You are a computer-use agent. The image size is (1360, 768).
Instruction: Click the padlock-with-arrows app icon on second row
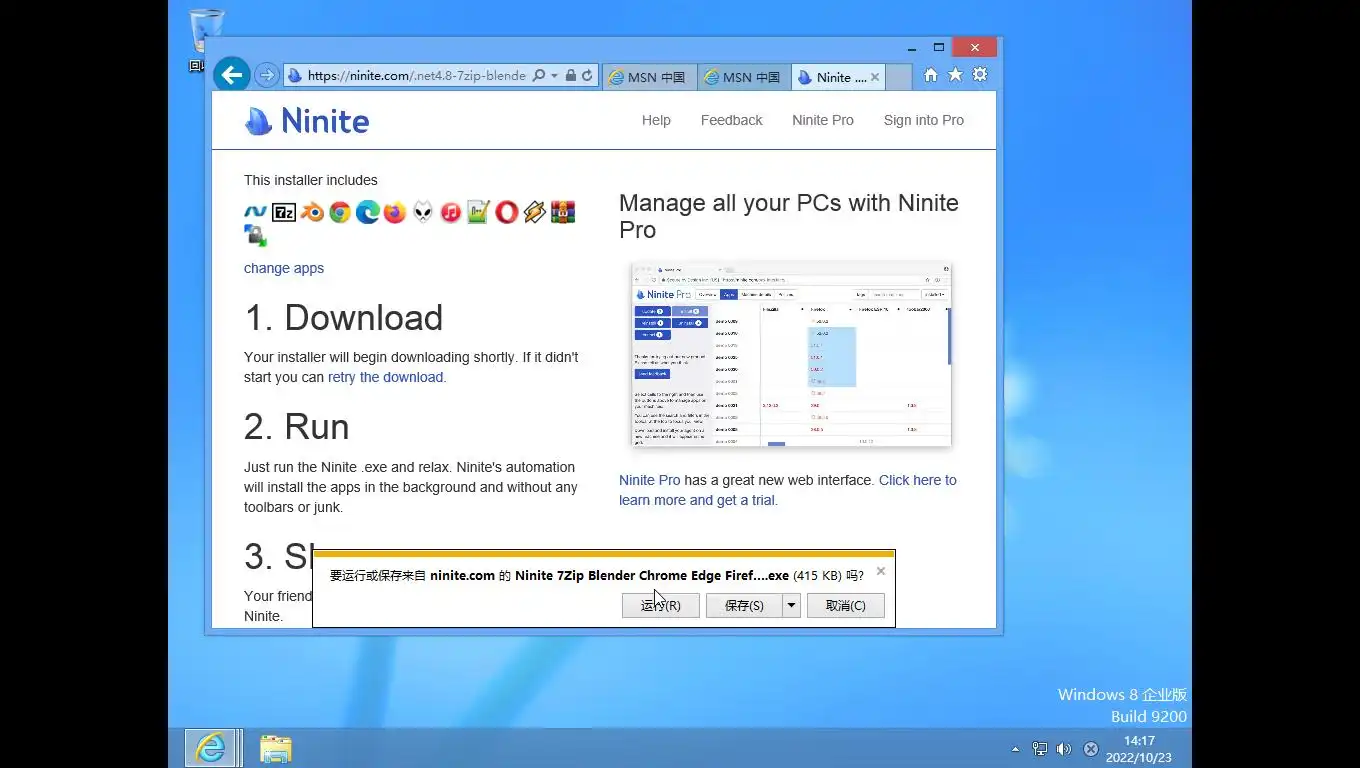tap(256, 236)
